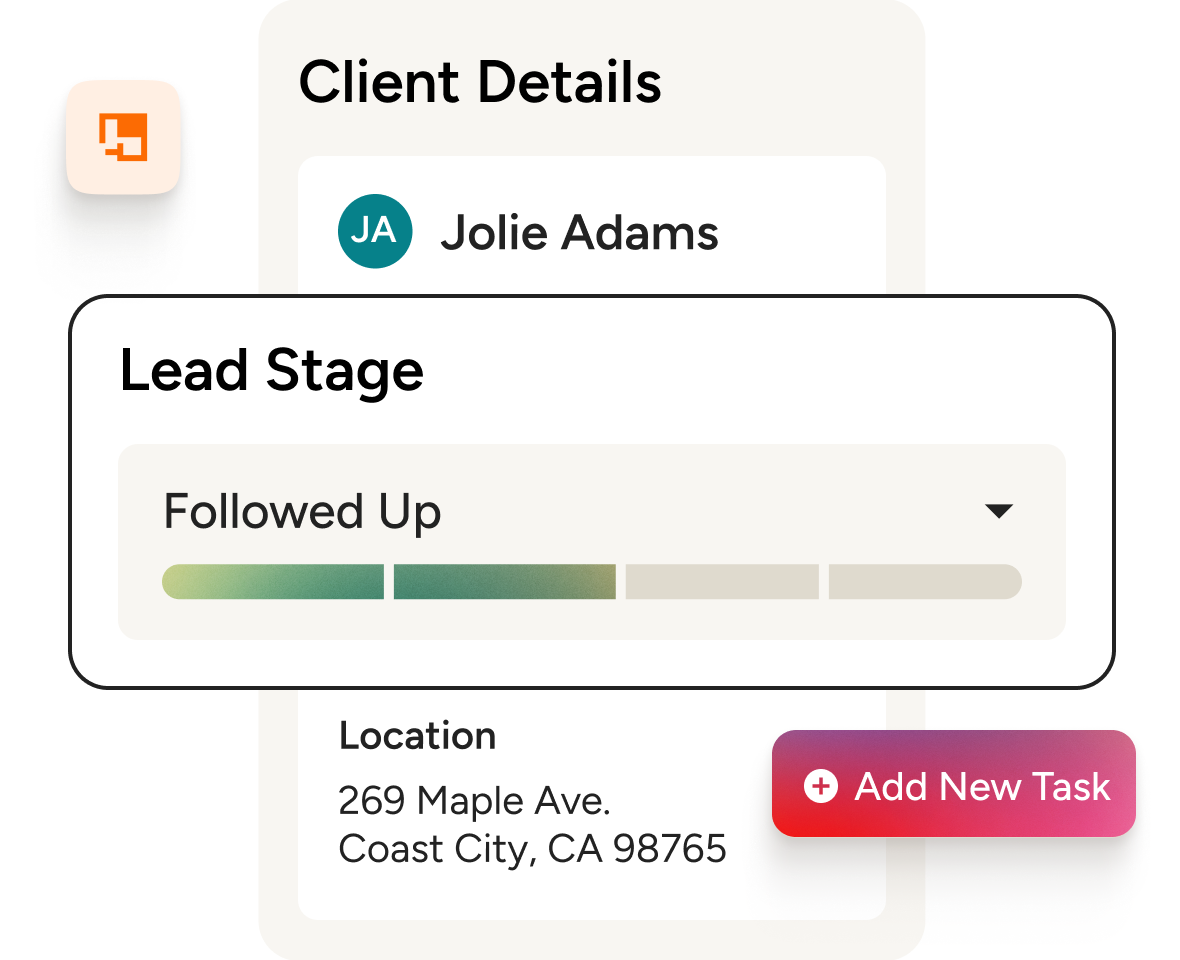Expand the Lead Stage dropdown arrow

(998, 511)
